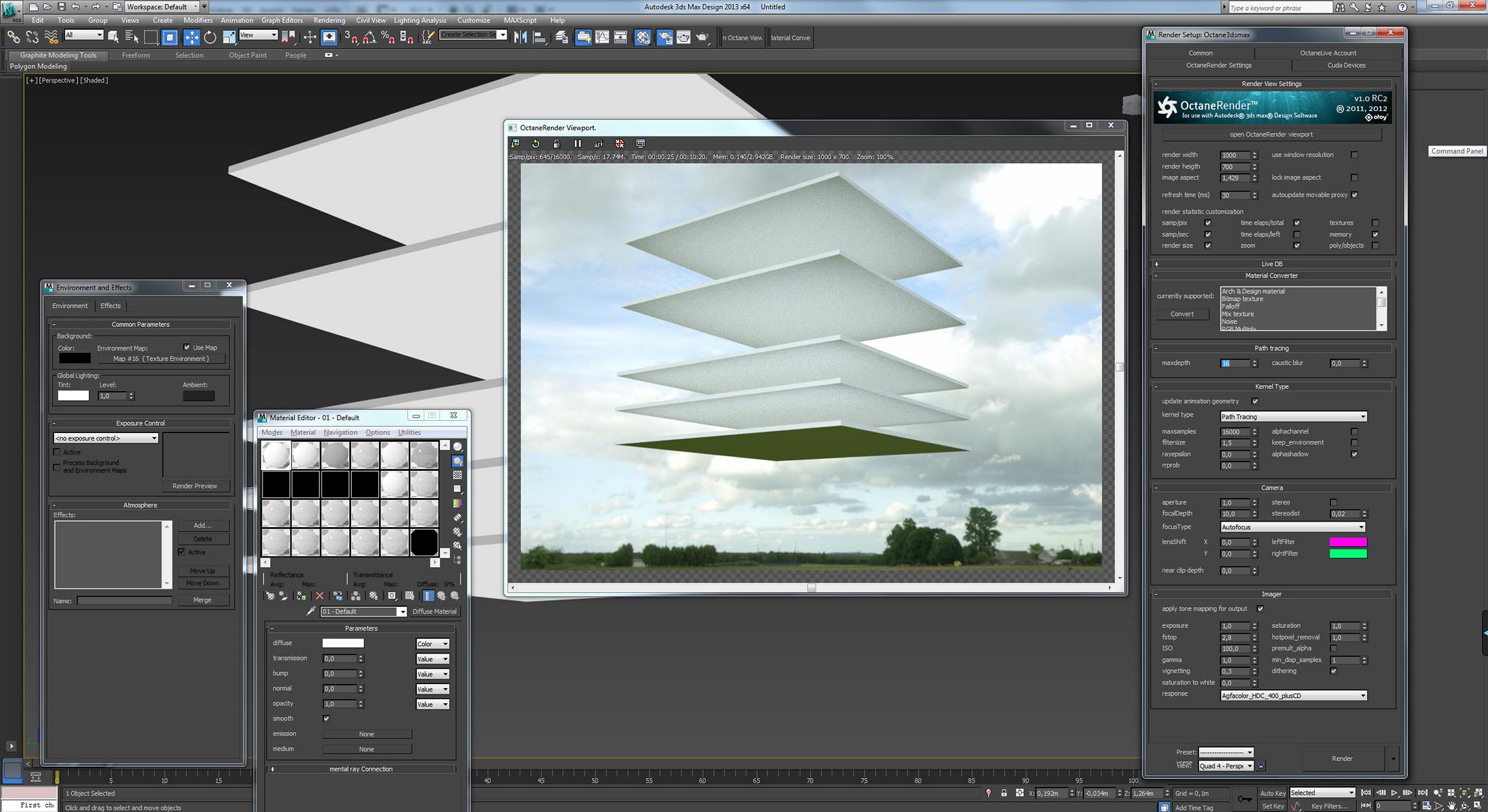The image size is (1488, 812).
Task: Click the Select and Link chain icon
Action: (13, 38)
